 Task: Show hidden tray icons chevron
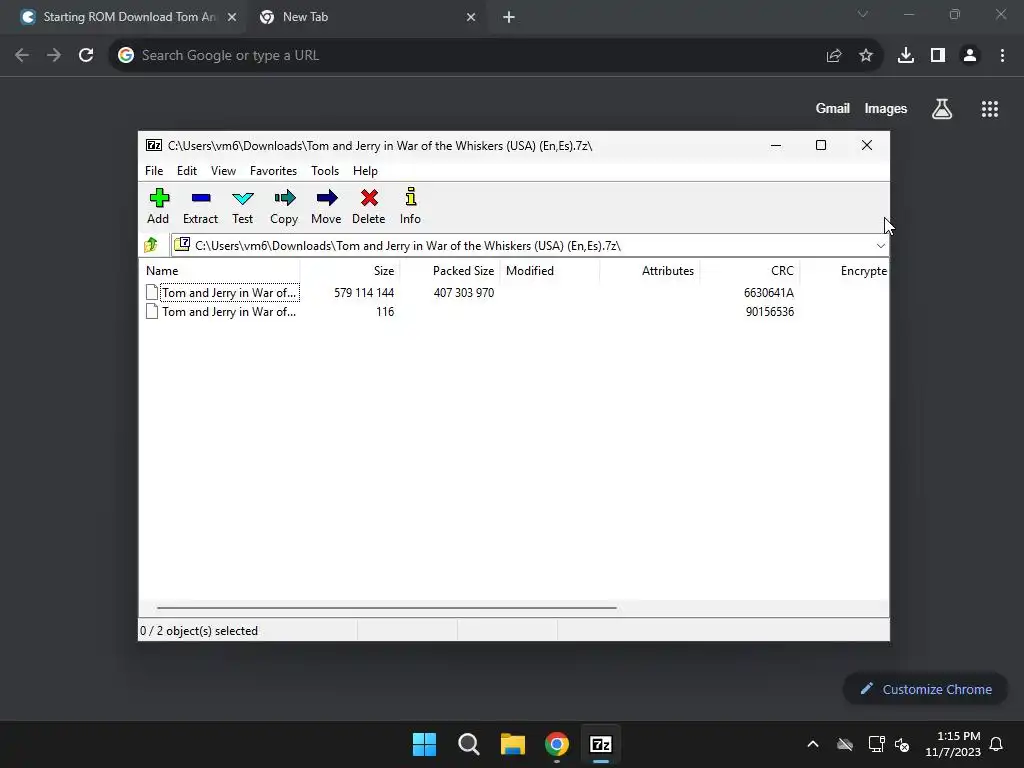(x=813, y=744)
